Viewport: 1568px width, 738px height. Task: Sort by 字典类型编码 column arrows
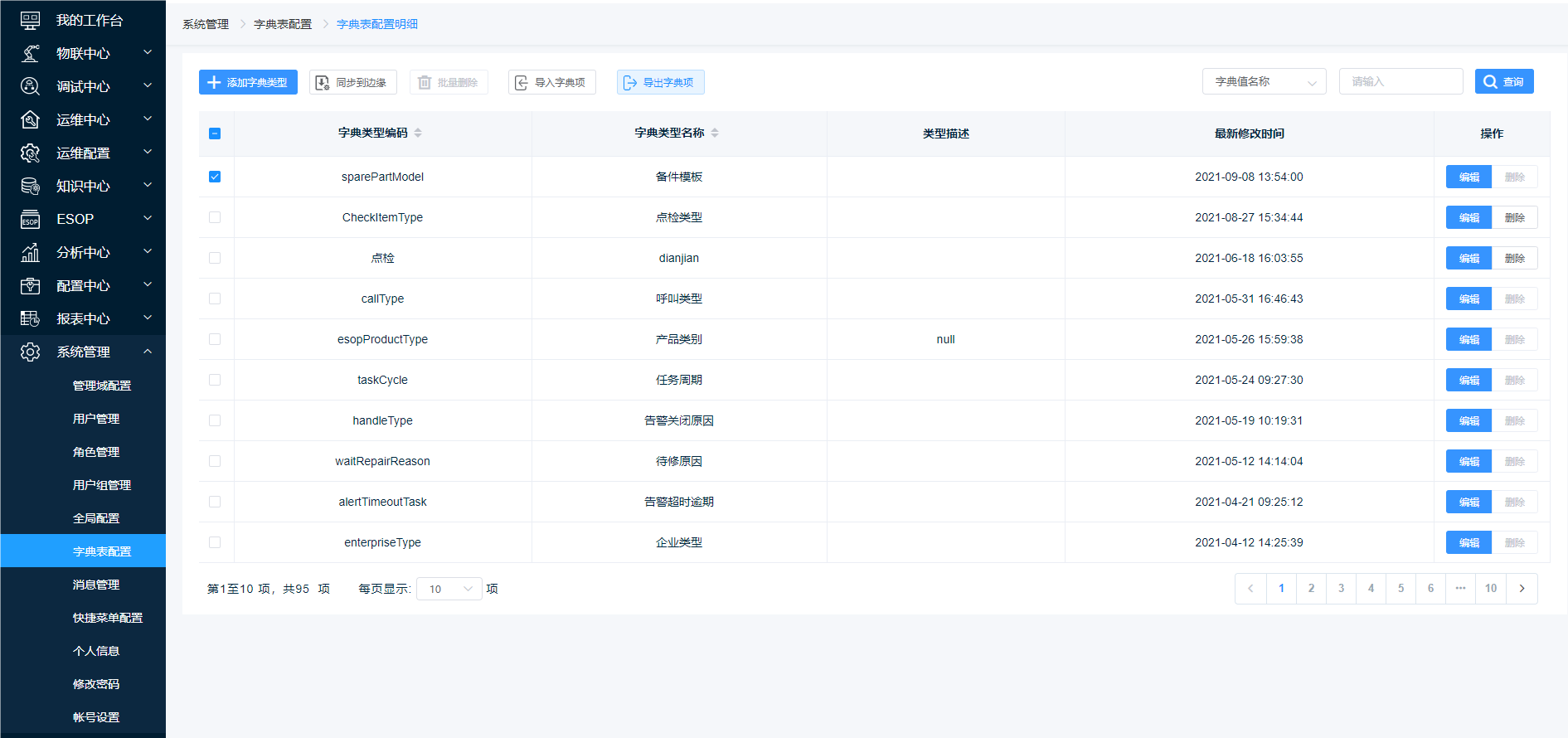418,133
